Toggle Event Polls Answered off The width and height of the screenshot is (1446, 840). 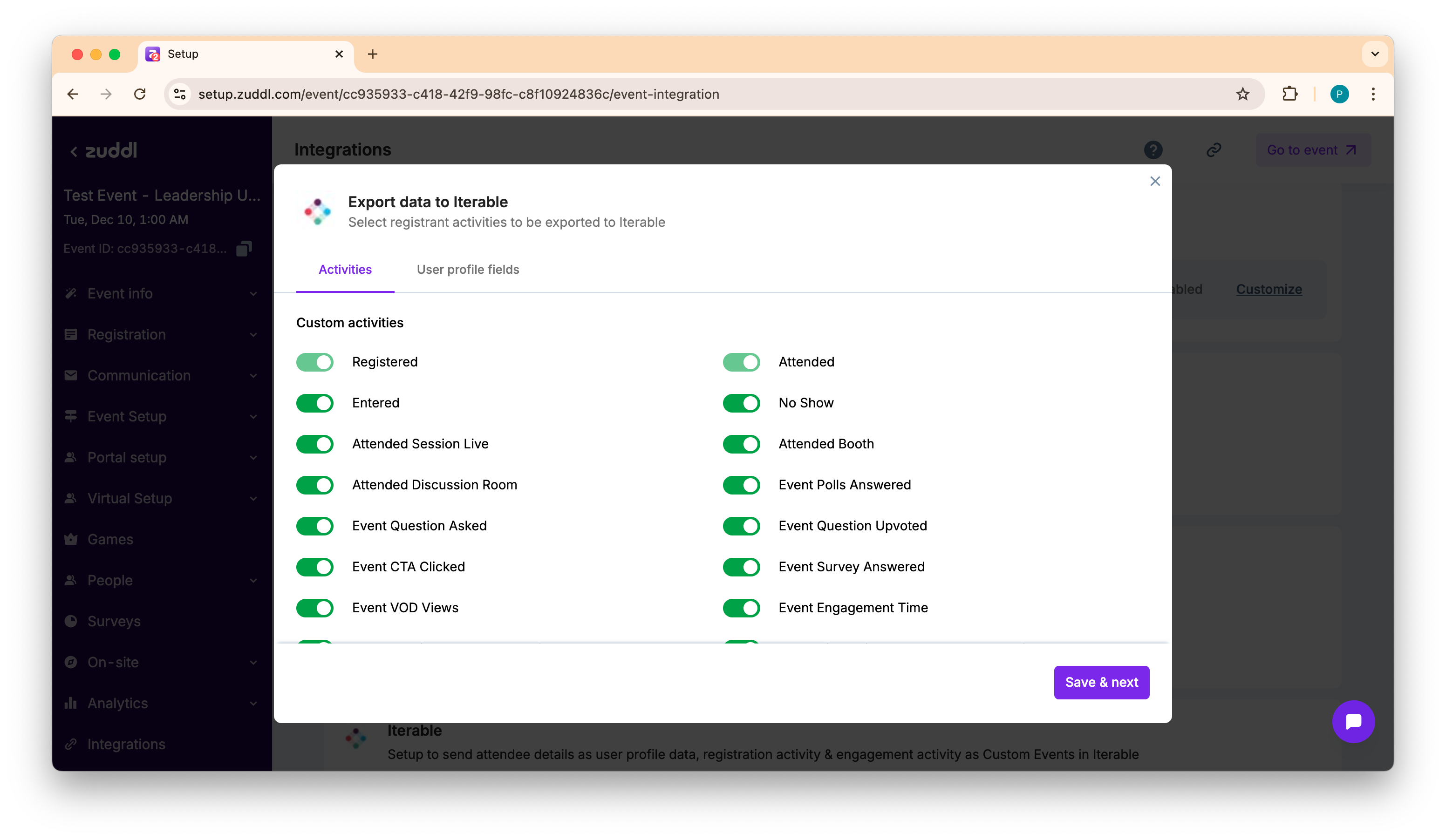pos(741,485)
